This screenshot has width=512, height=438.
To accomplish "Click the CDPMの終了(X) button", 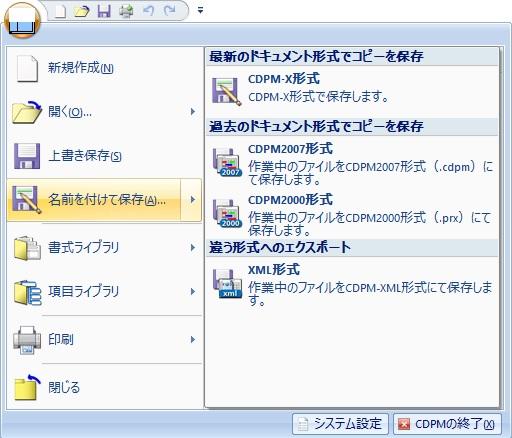I will click(447, 424).
